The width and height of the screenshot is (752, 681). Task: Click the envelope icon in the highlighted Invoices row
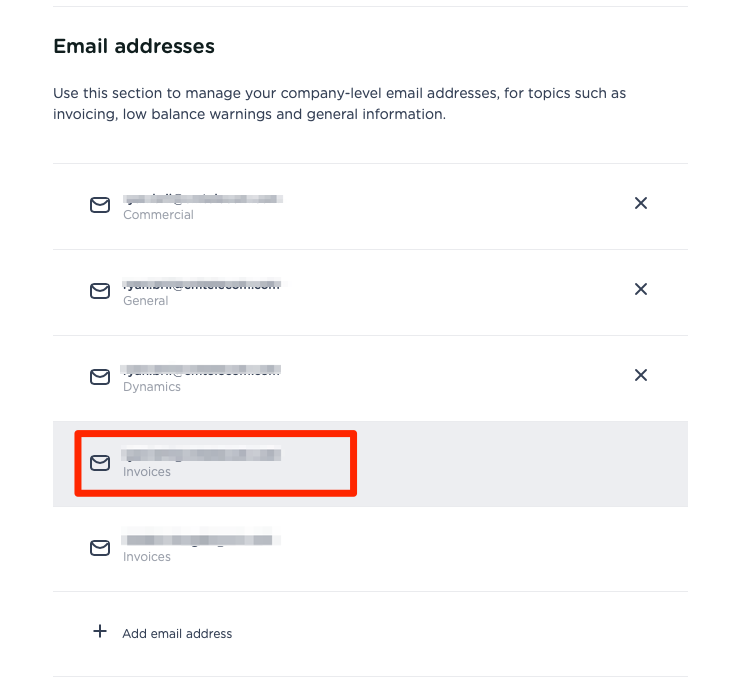click(x=100, y=463)
